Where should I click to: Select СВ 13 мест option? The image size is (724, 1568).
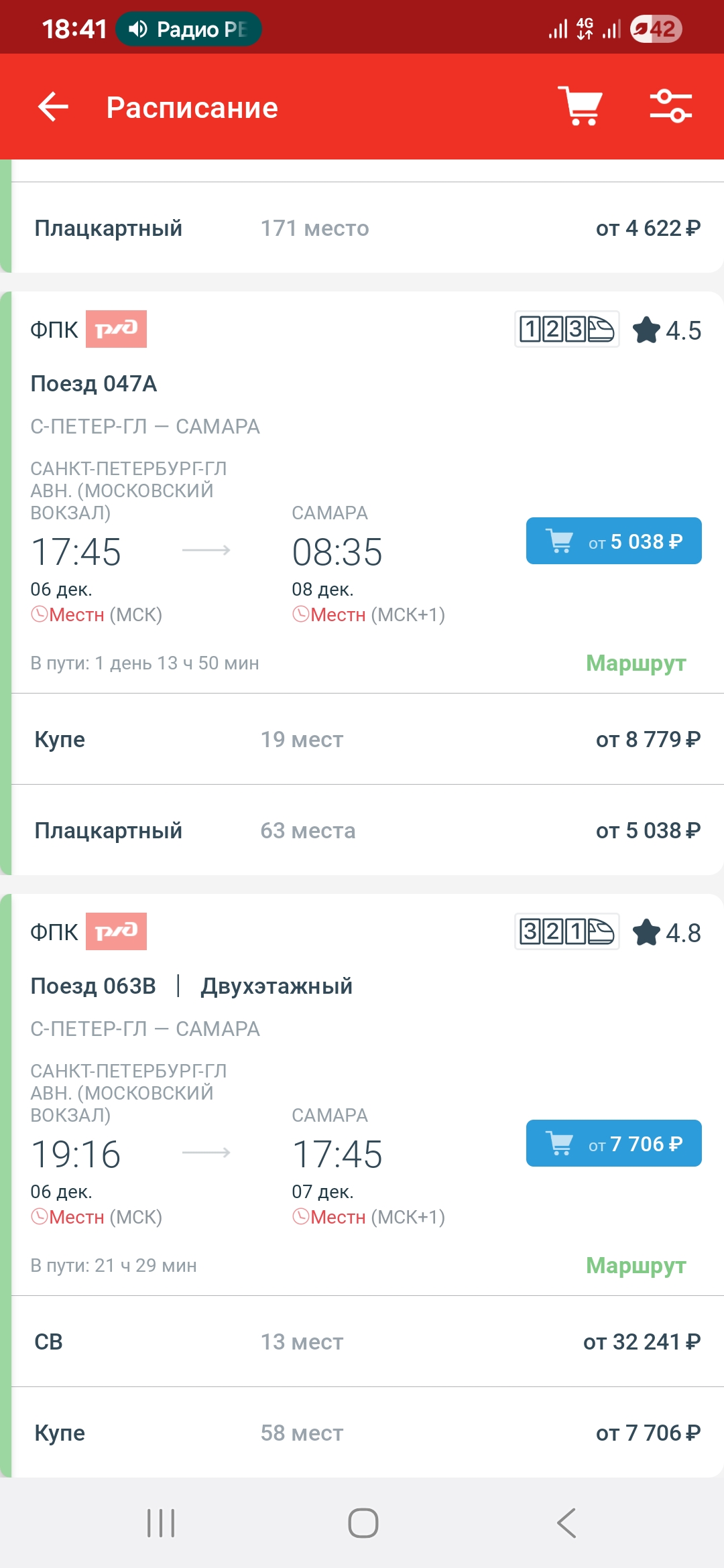(x=367, y=1342)
